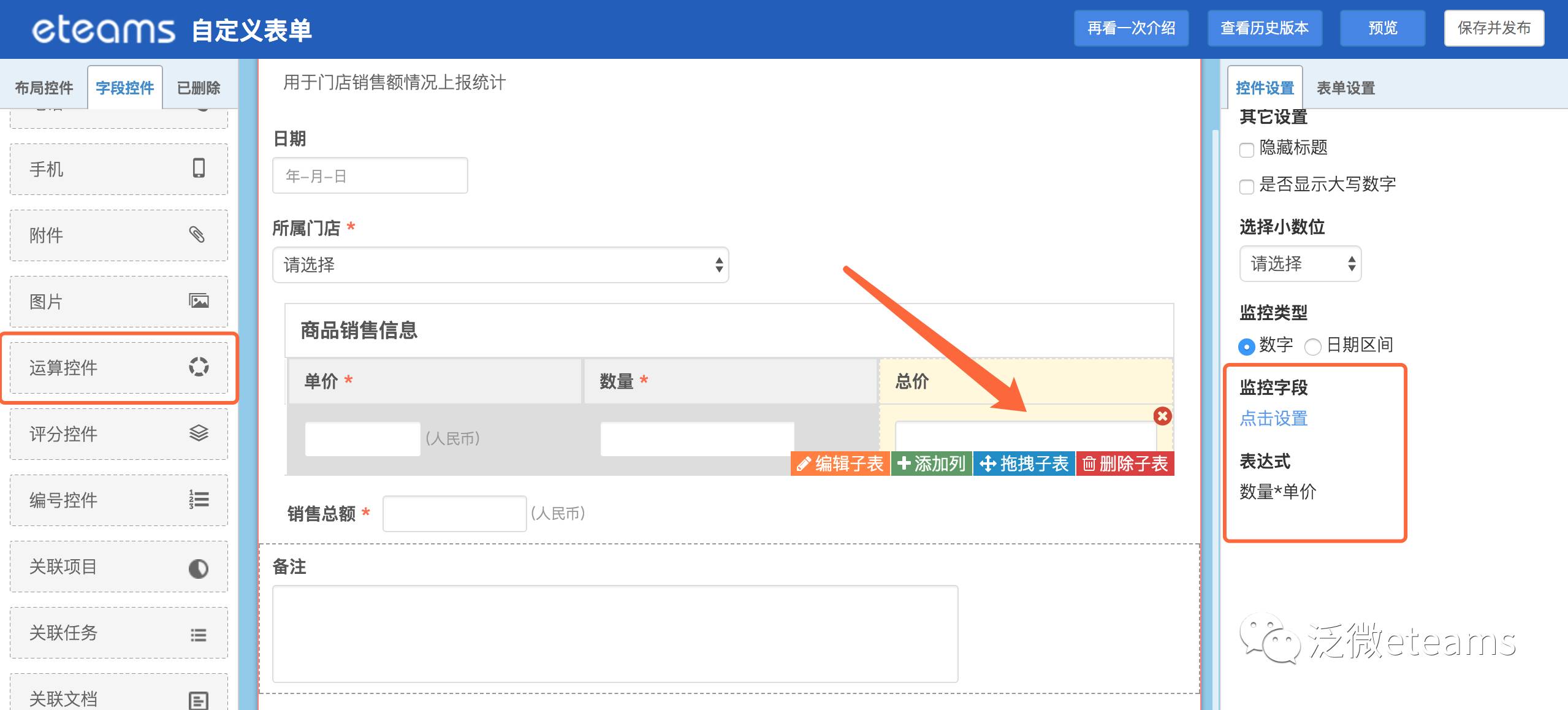Image resolution: width=1568 pixels, height=710 pixels.
Task: Click the picture icon in 图片 control
Action: [x=199, y=300]
